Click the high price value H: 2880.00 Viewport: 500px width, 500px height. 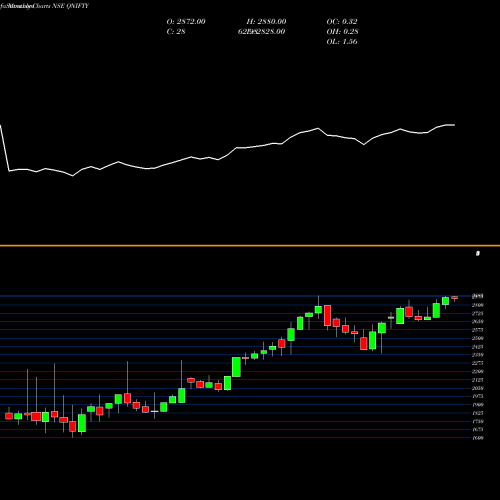click(x=266, y=22)
